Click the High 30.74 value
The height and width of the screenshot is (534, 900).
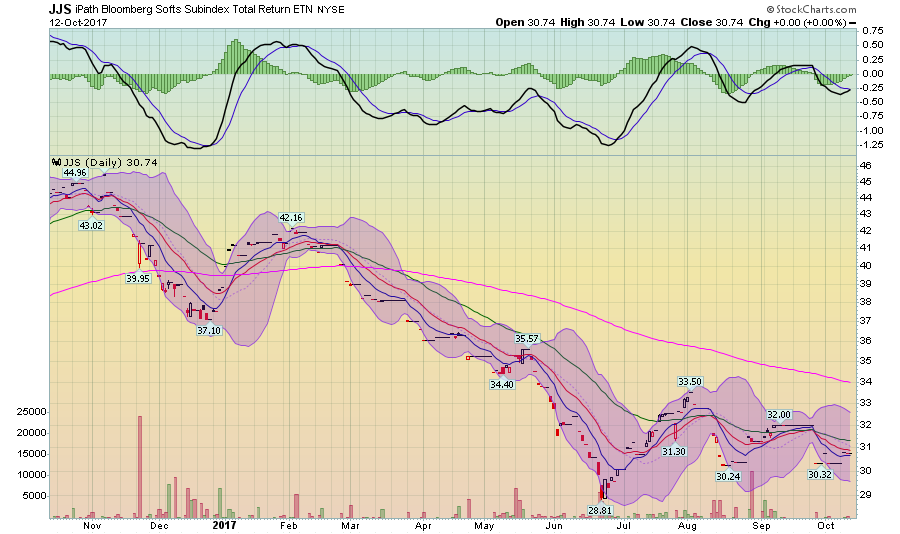pyautogui.click(x=588, y=22)
